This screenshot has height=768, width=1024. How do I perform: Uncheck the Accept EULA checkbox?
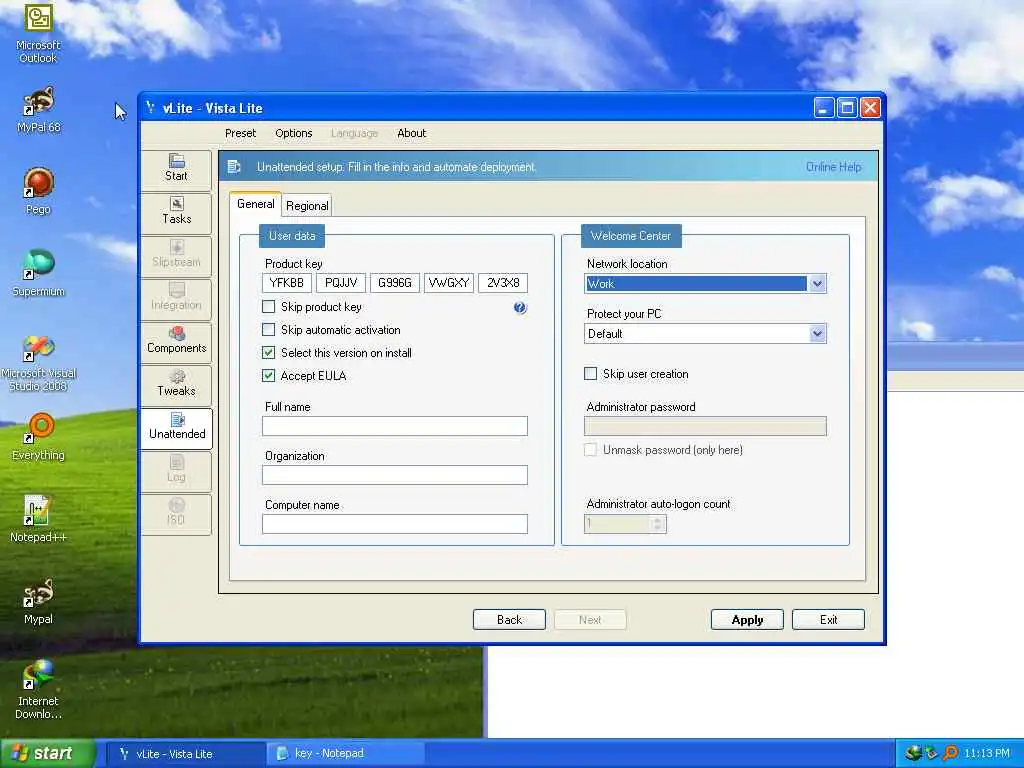(x=268, y=376)
